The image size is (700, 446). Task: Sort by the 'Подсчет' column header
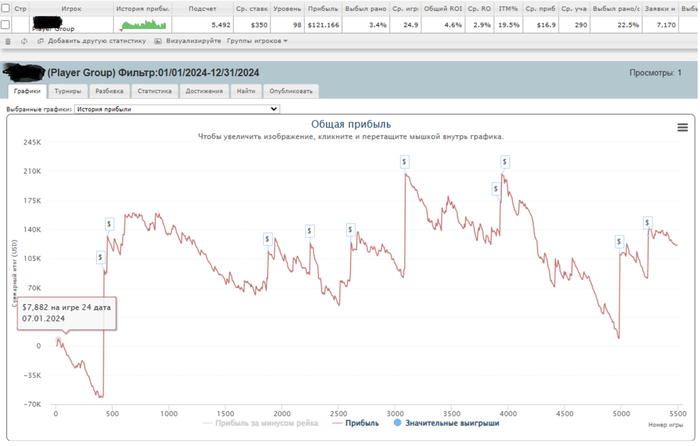[x=203, y=8]
